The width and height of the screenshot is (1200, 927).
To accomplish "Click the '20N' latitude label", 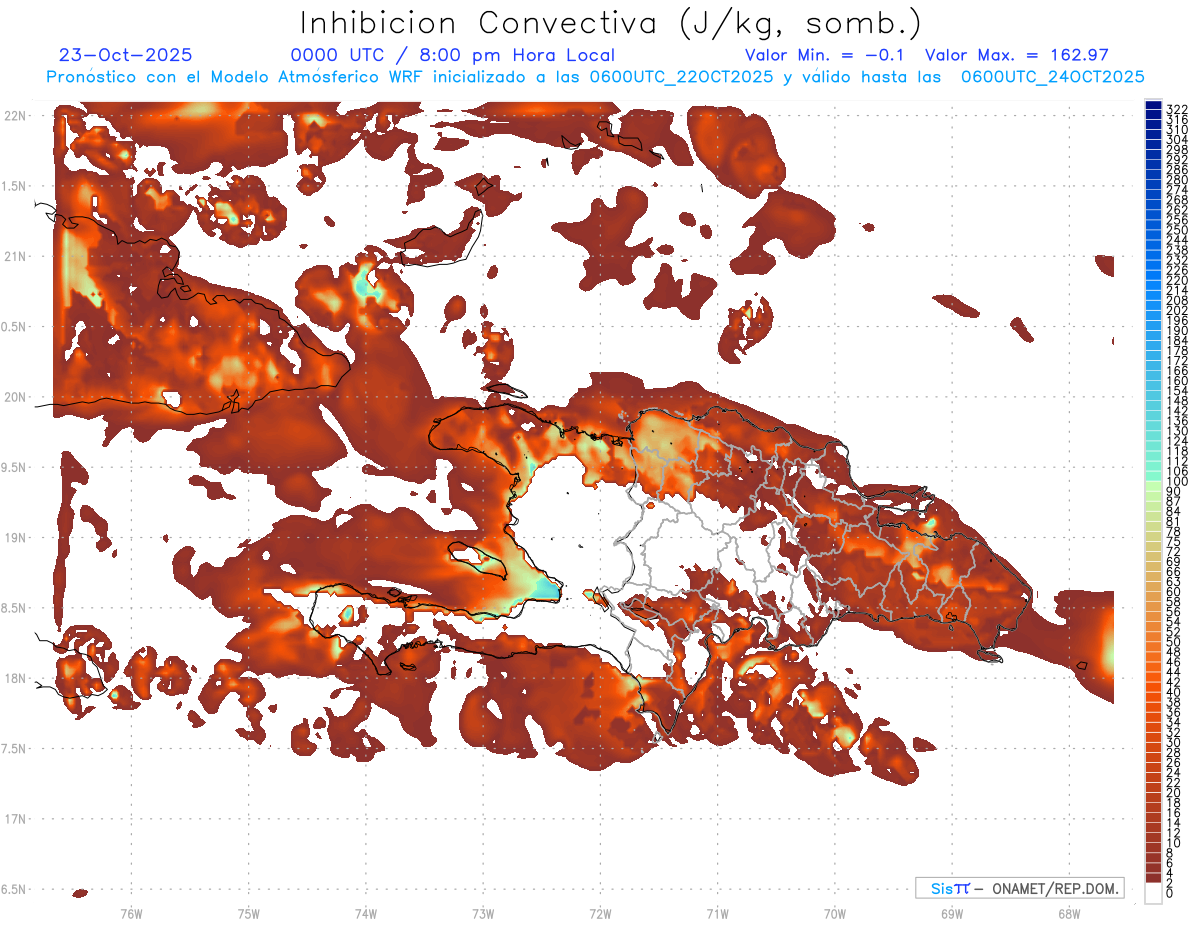I will (15, 397).
